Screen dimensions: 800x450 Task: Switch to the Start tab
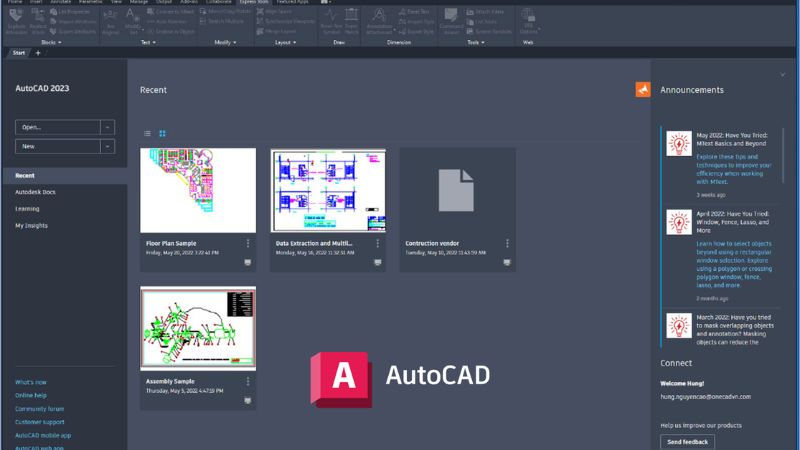click(x=18, y=53)
